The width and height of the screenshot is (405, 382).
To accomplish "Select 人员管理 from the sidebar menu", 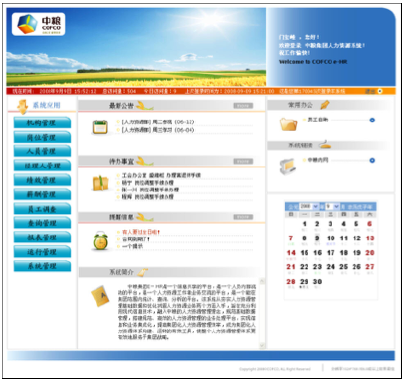I will pyautogui.click(x=42, y=151).
